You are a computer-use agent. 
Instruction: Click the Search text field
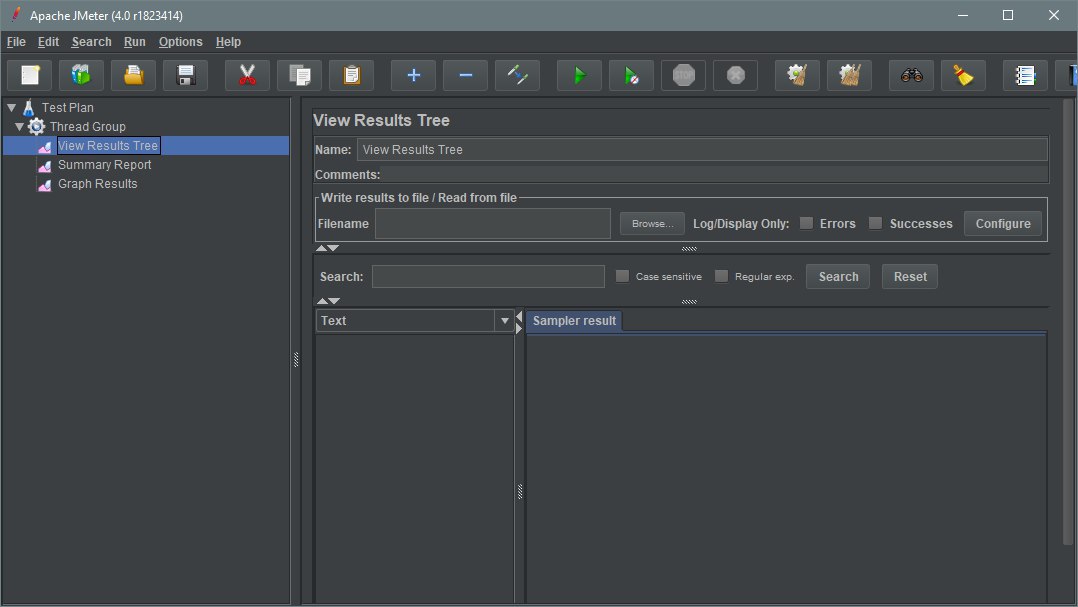488,276
